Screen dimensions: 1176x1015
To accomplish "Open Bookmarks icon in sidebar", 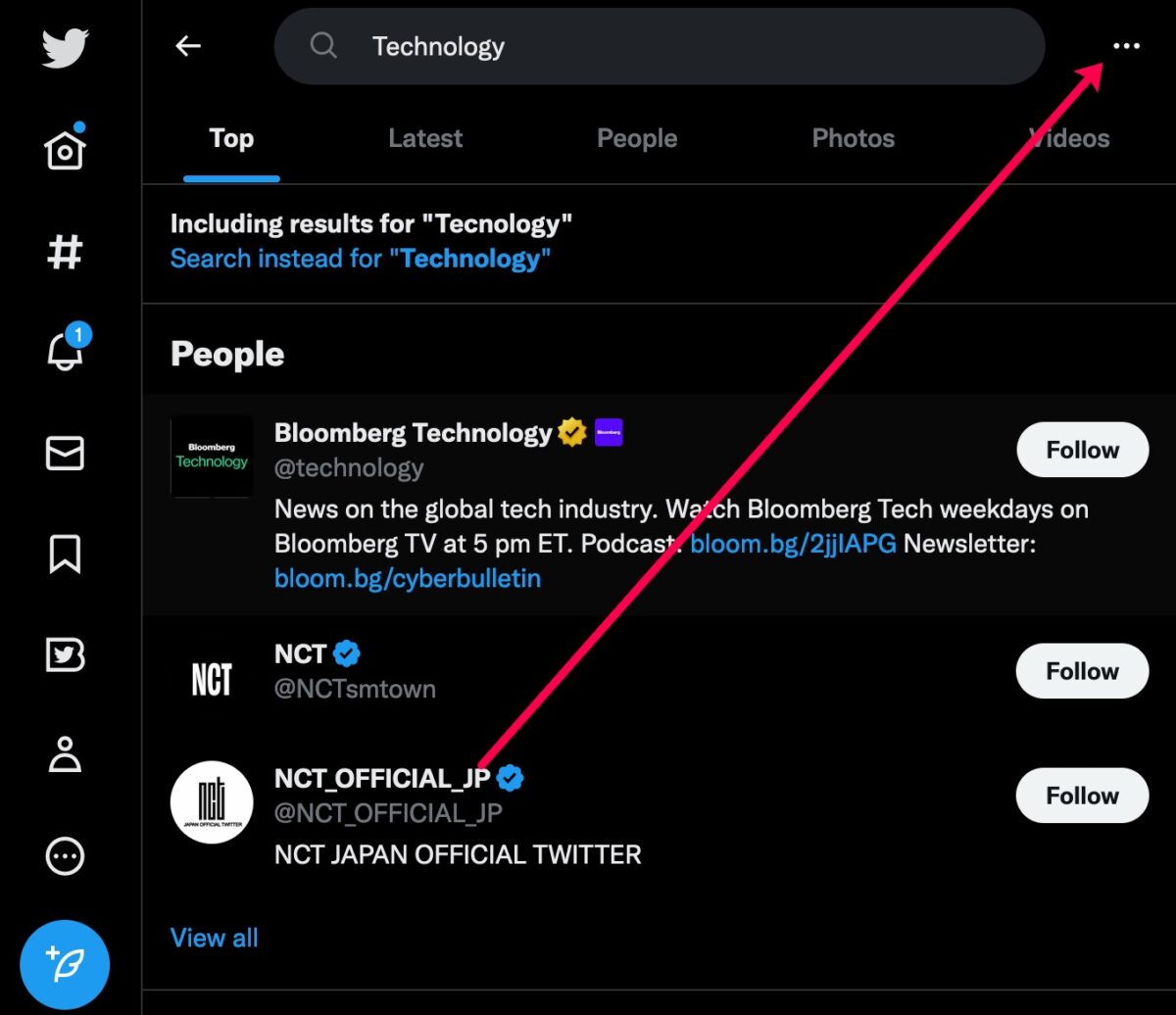I will point(66,554).
